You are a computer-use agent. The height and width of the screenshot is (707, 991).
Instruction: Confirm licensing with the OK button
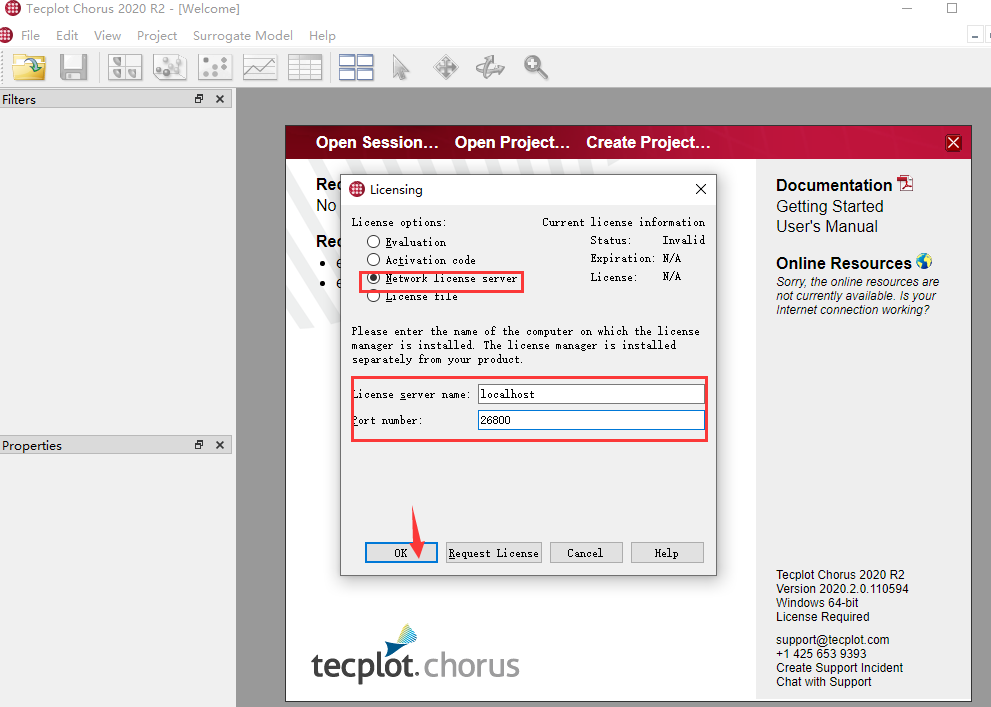(401, 553)
